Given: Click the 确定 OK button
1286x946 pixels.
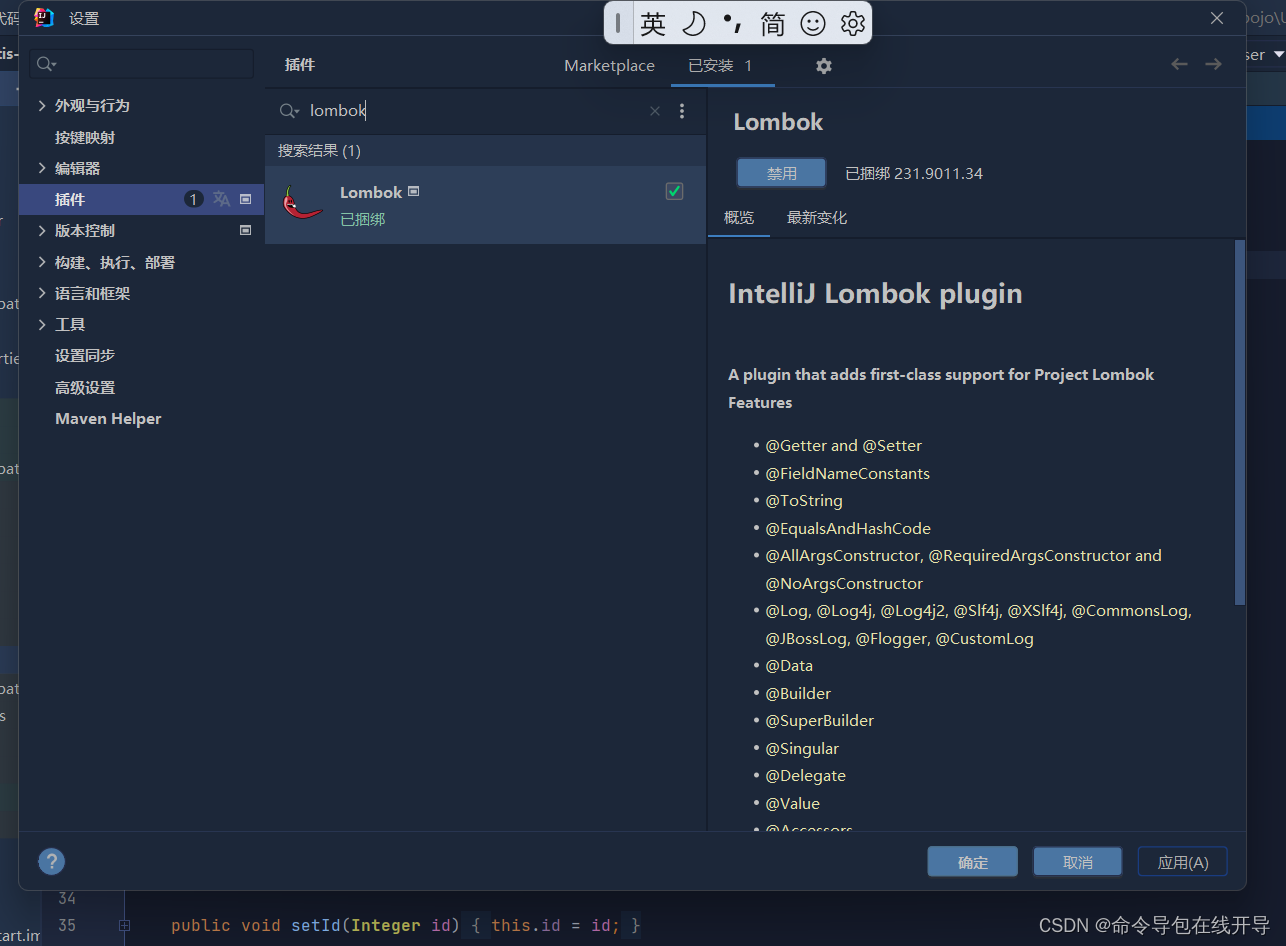Looking at the screenshot, I should coord(973,862).
